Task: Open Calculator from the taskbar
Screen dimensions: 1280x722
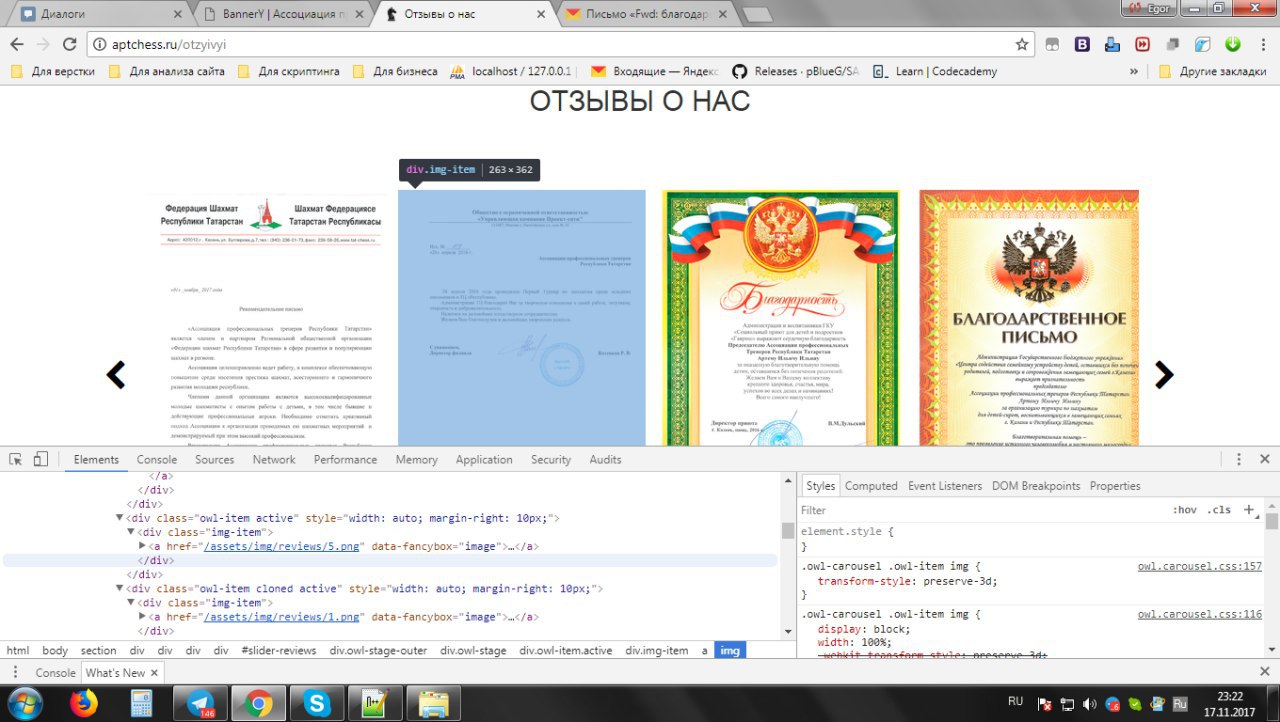Action: point(141,703)
